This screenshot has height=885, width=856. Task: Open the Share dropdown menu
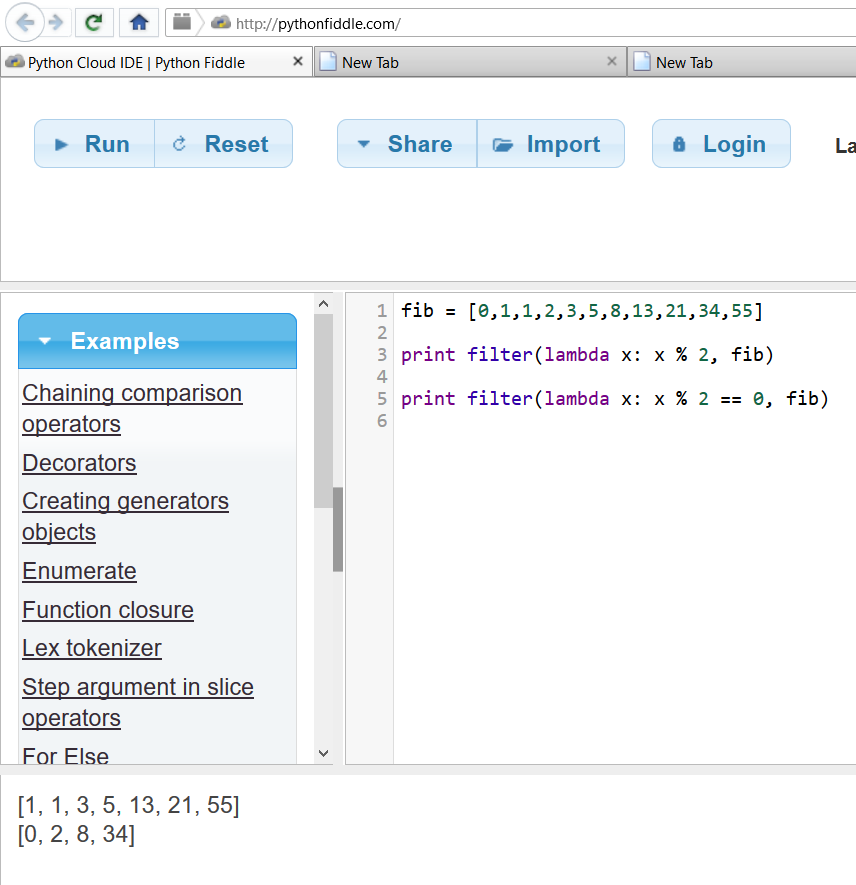pyautogui.click(x=407, y=143)
